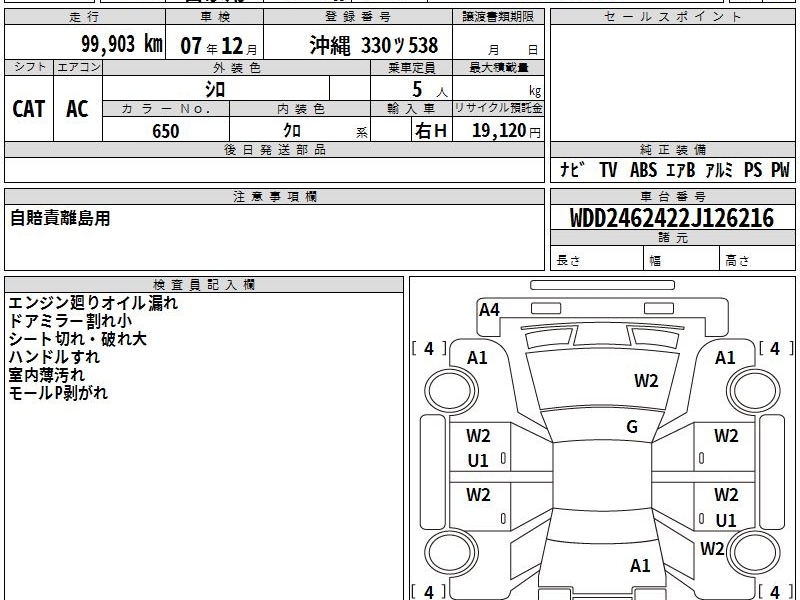The width and height of the screenshot is (800, 600).
Task: Click the TV equipment entry
Action: (608, 169)
